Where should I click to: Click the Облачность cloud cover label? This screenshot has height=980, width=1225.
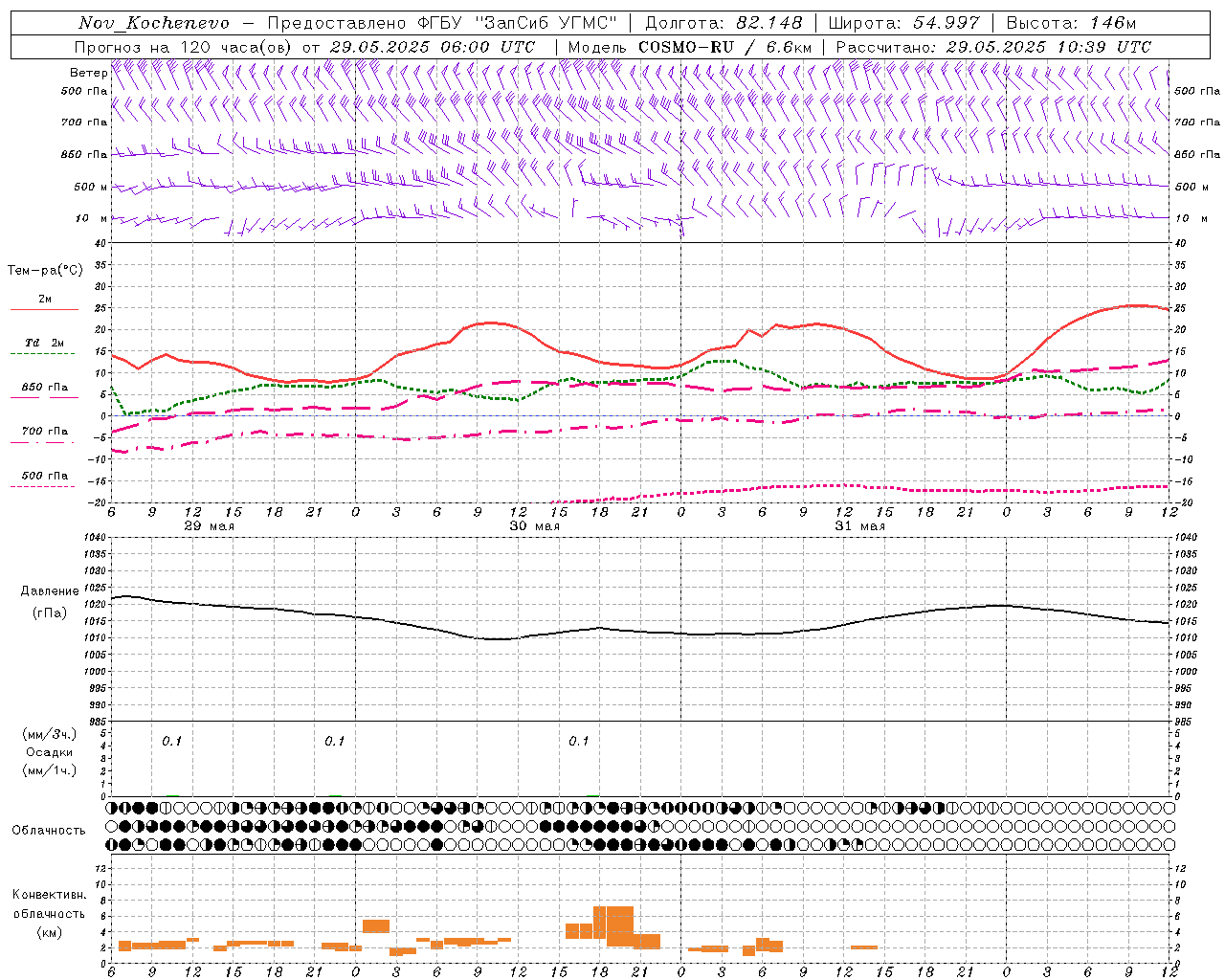[x=49, y=830]
